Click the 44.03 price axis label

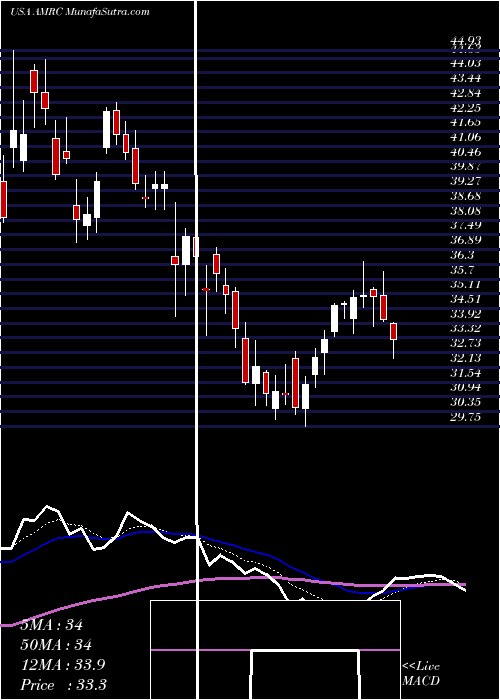465,63
